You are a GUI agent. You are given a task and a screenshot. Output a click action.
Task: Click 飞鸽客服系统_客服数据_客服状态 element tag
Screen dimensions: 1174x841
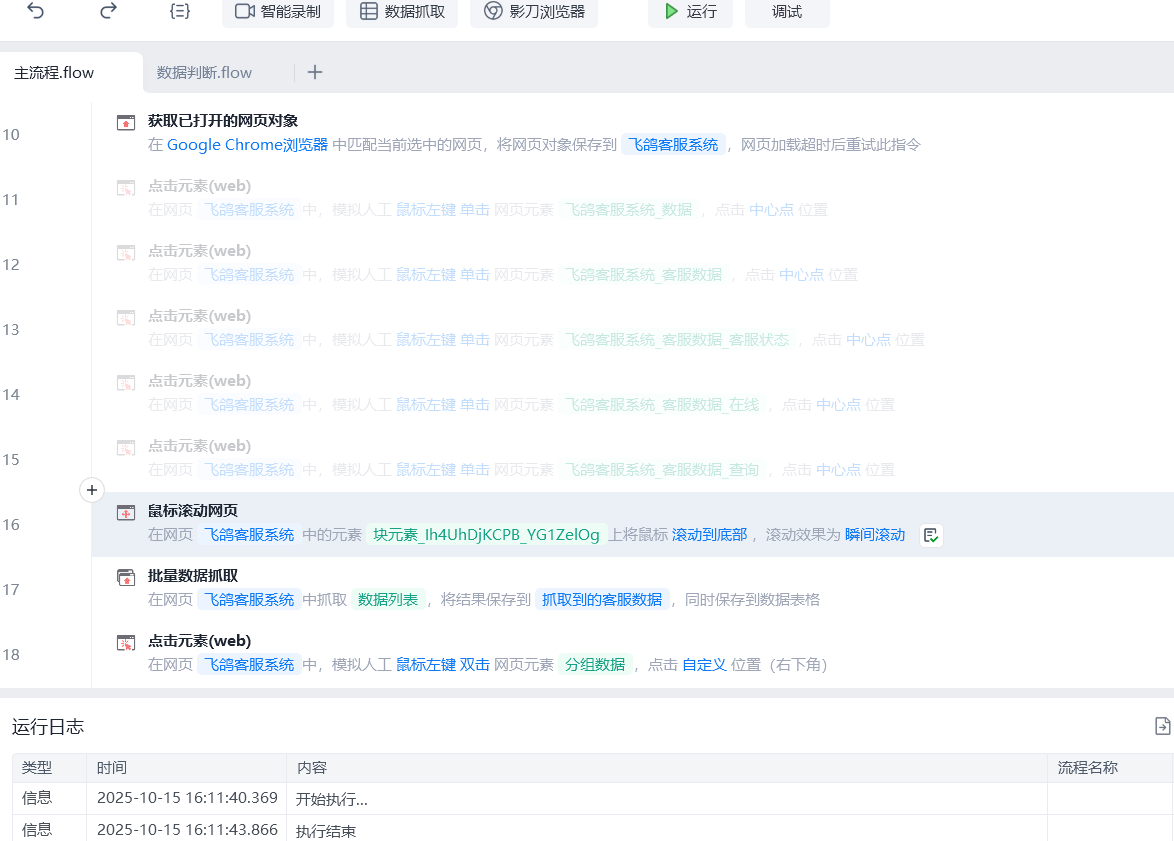point(677,340)
